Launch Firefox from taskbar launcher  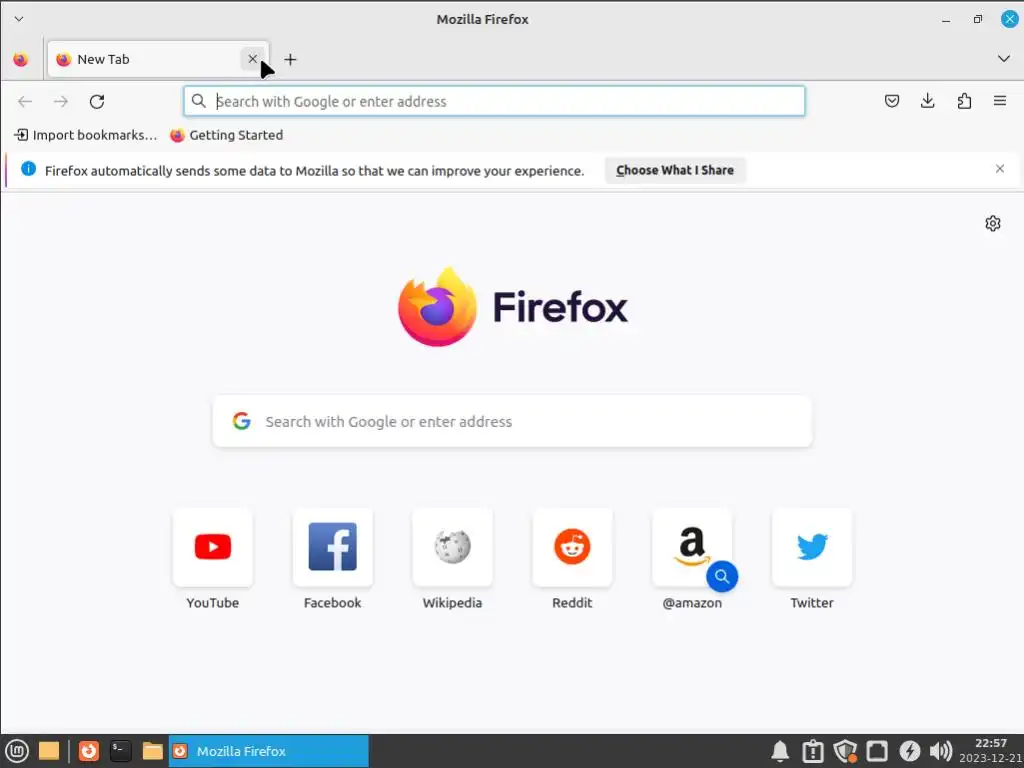click(89, 751)
